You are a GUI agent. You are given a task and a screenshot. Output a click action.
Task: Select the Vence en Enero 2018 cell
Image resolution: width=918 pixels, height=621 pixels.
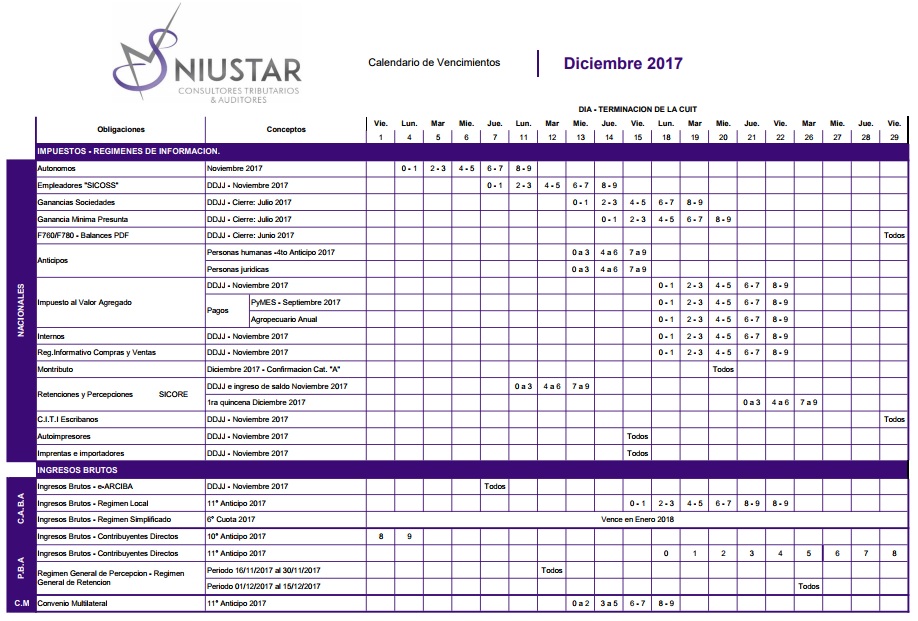(x=638, y=520)
